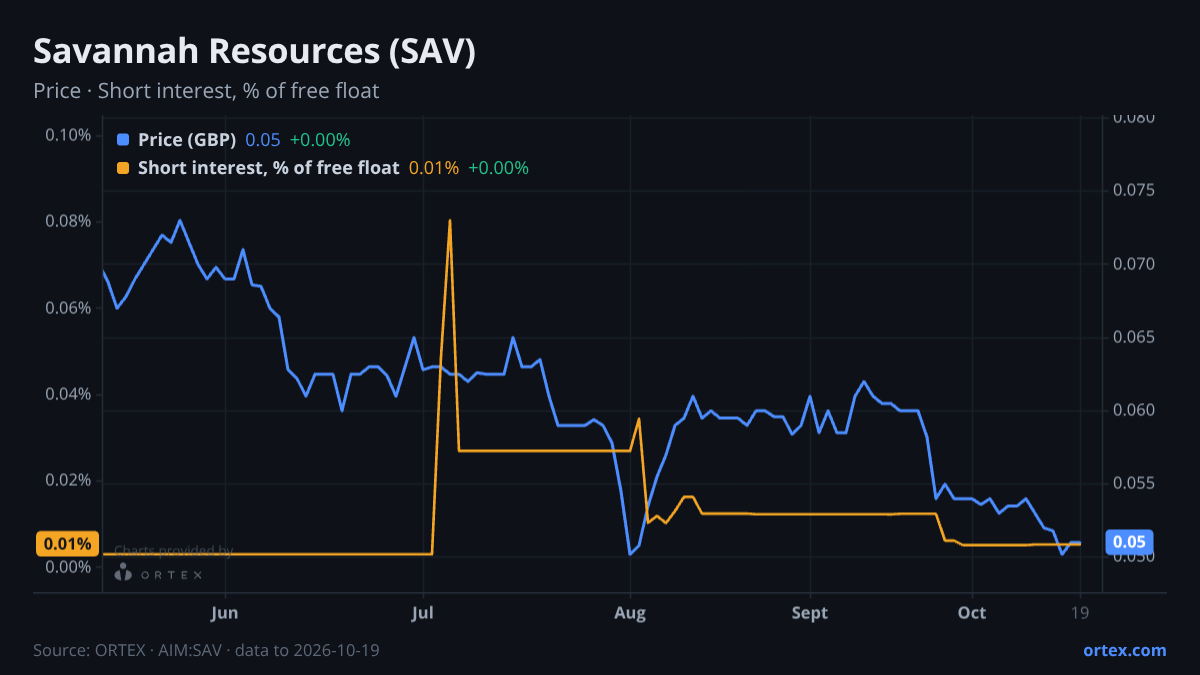1200x675 pixels.
Task: Click the 0.070 right axis label
Action: click(1134, 264)
